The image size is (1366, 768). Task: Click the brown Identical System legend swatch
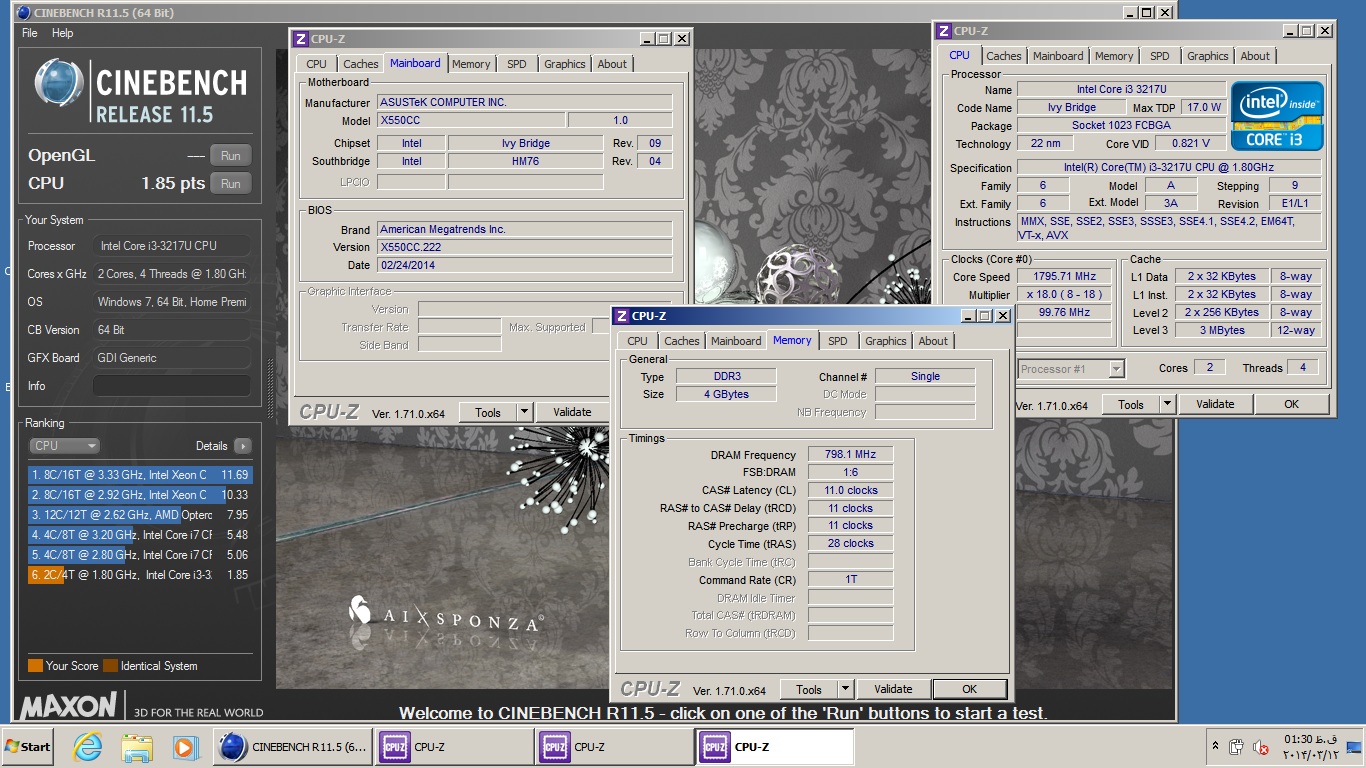tap(111, 666)
